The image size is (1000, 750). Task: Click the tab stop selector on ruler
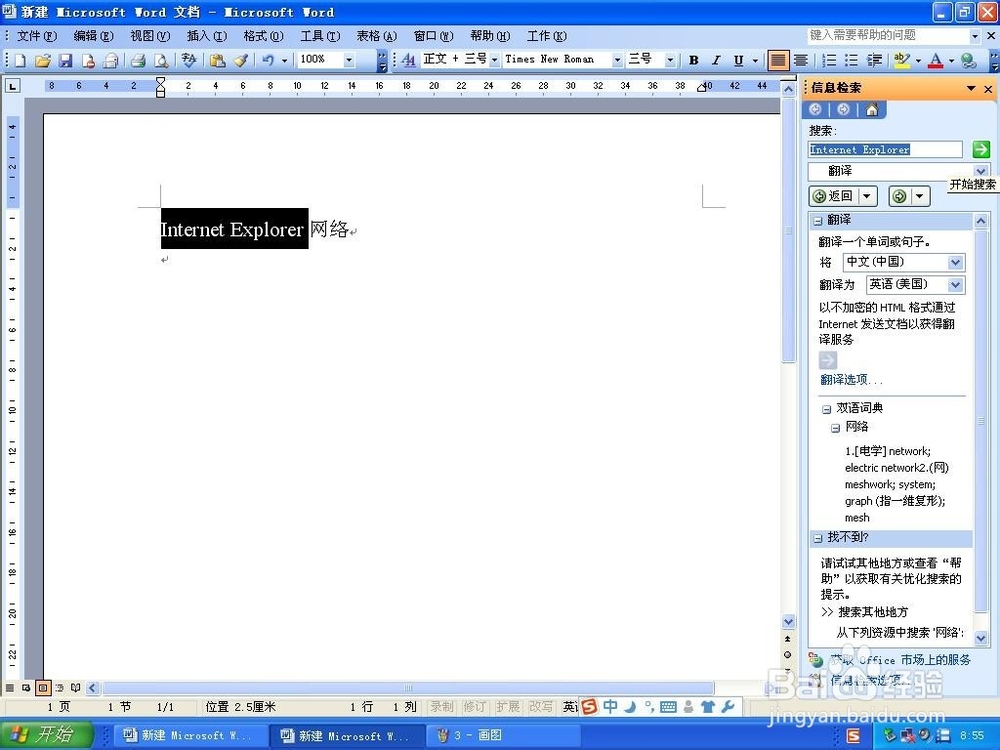click(12, 85)
